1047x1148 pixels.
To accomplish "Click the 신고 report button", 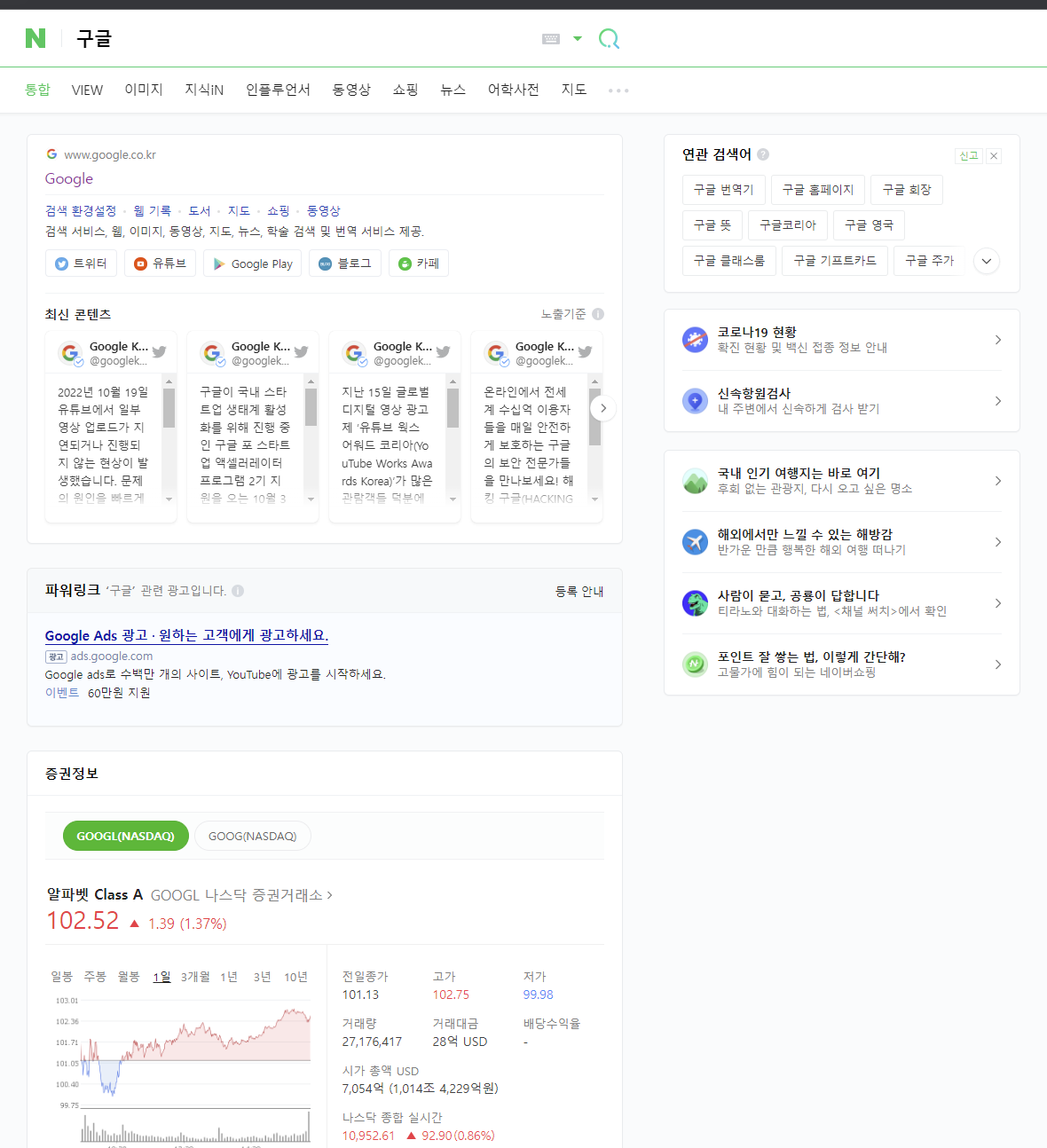I will coord(968,156).
